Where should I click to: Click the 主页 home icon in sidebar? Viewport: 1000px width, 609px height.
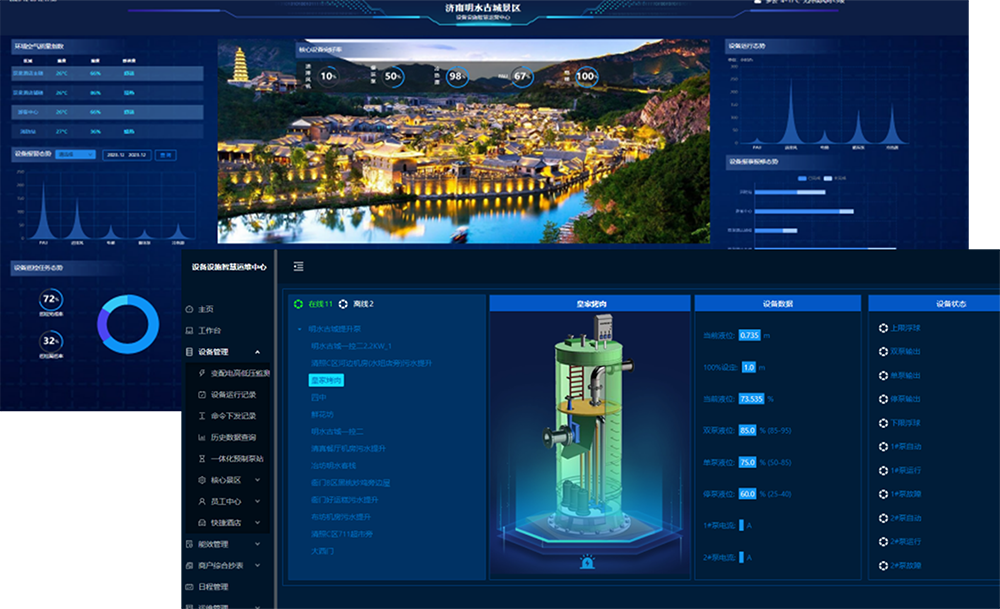(x=190, y=309)
